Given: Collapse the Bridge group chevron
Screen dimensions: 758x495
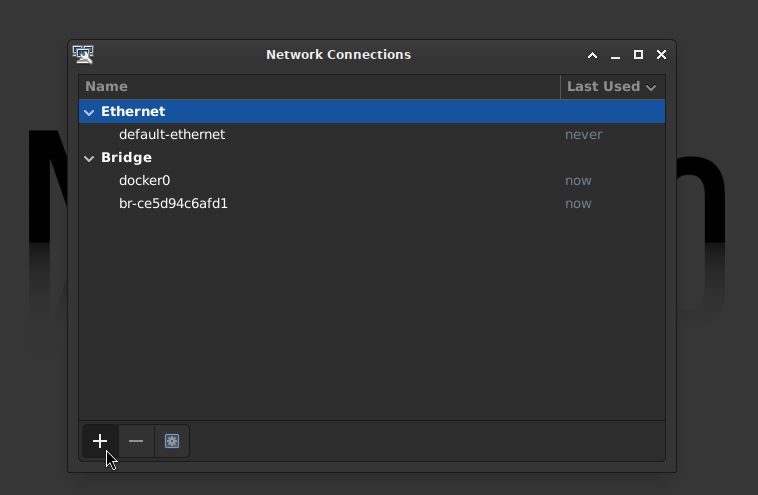Looking at the screenshot, I should pos(89,158).
